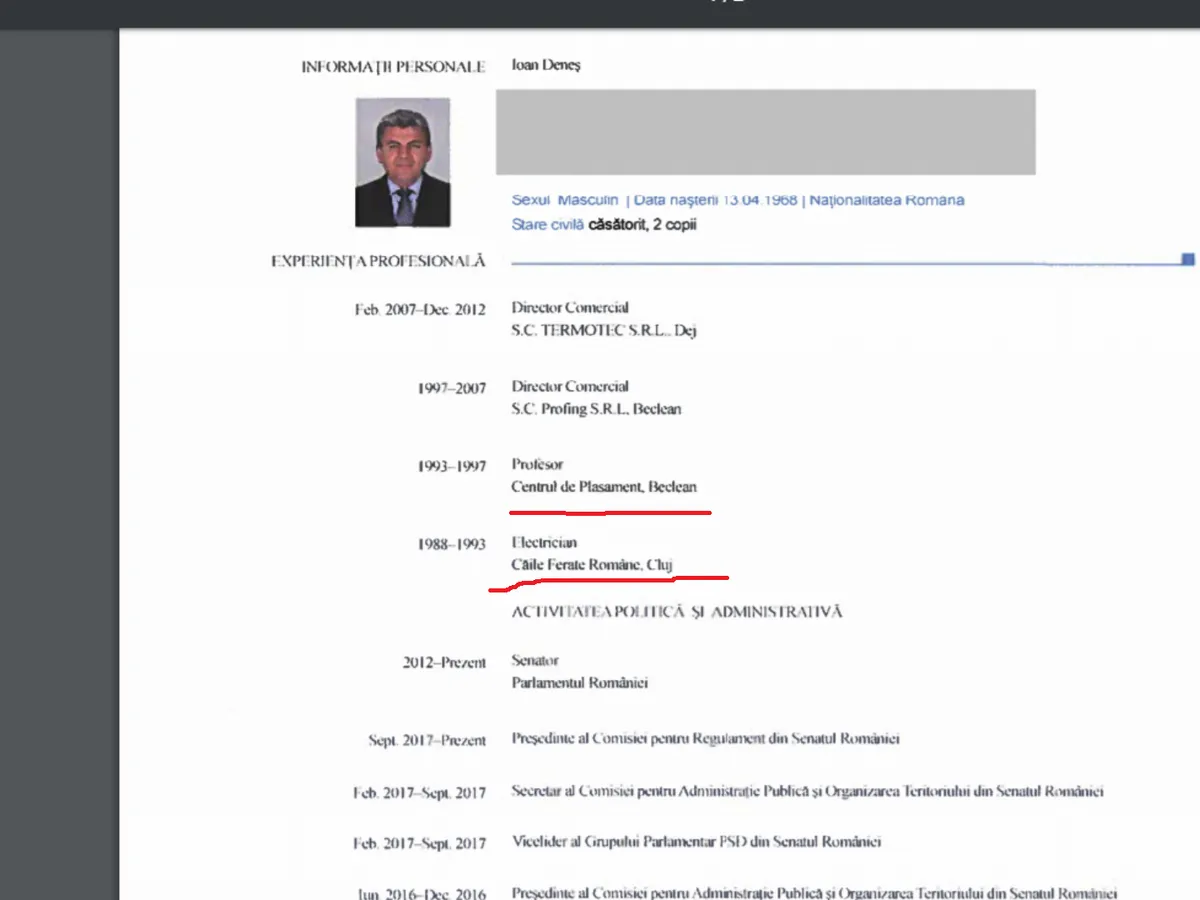The image size is (1200, 900).
Task: Click the Senator position text
Action: coord(535,661)
